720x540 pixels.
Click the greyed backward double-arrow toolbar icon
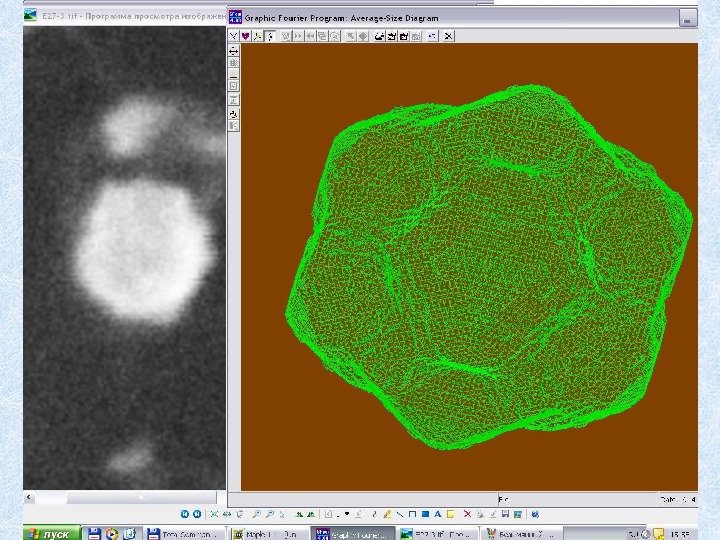pos(310,36)
